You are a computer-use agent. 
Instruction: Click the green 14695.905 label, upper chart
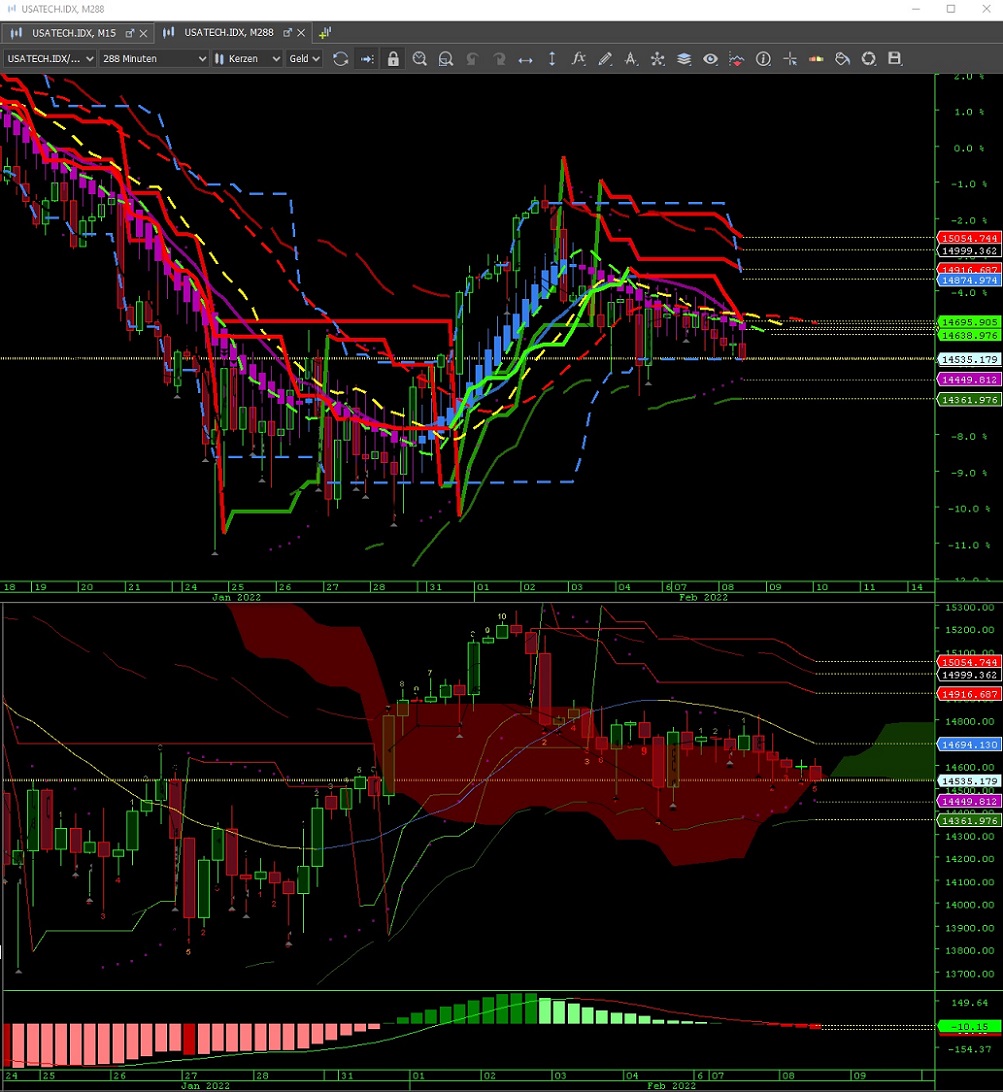coord(969,322)
